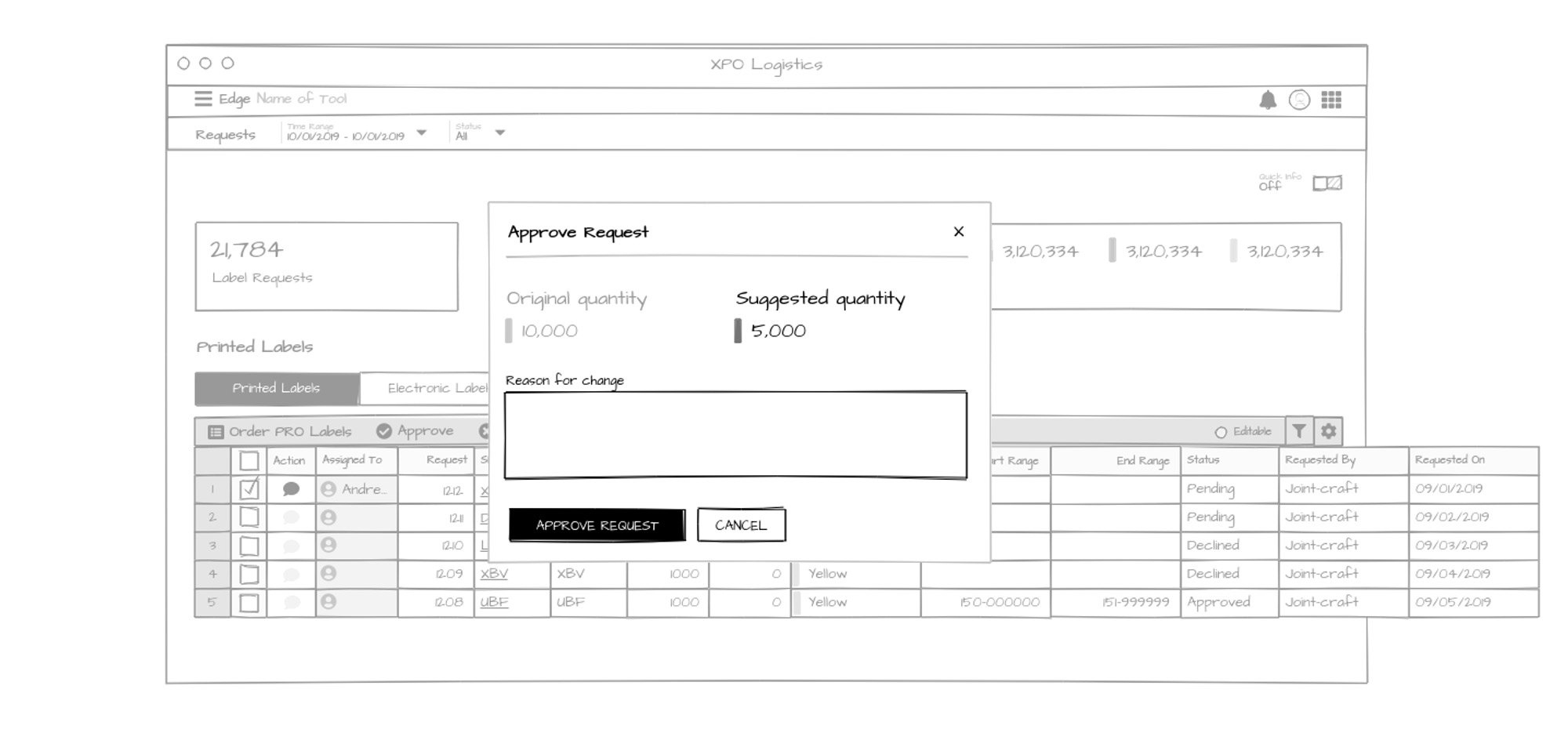Toggle the Quick Info switch
The image size is (1568, 733).
[1327, 183]
